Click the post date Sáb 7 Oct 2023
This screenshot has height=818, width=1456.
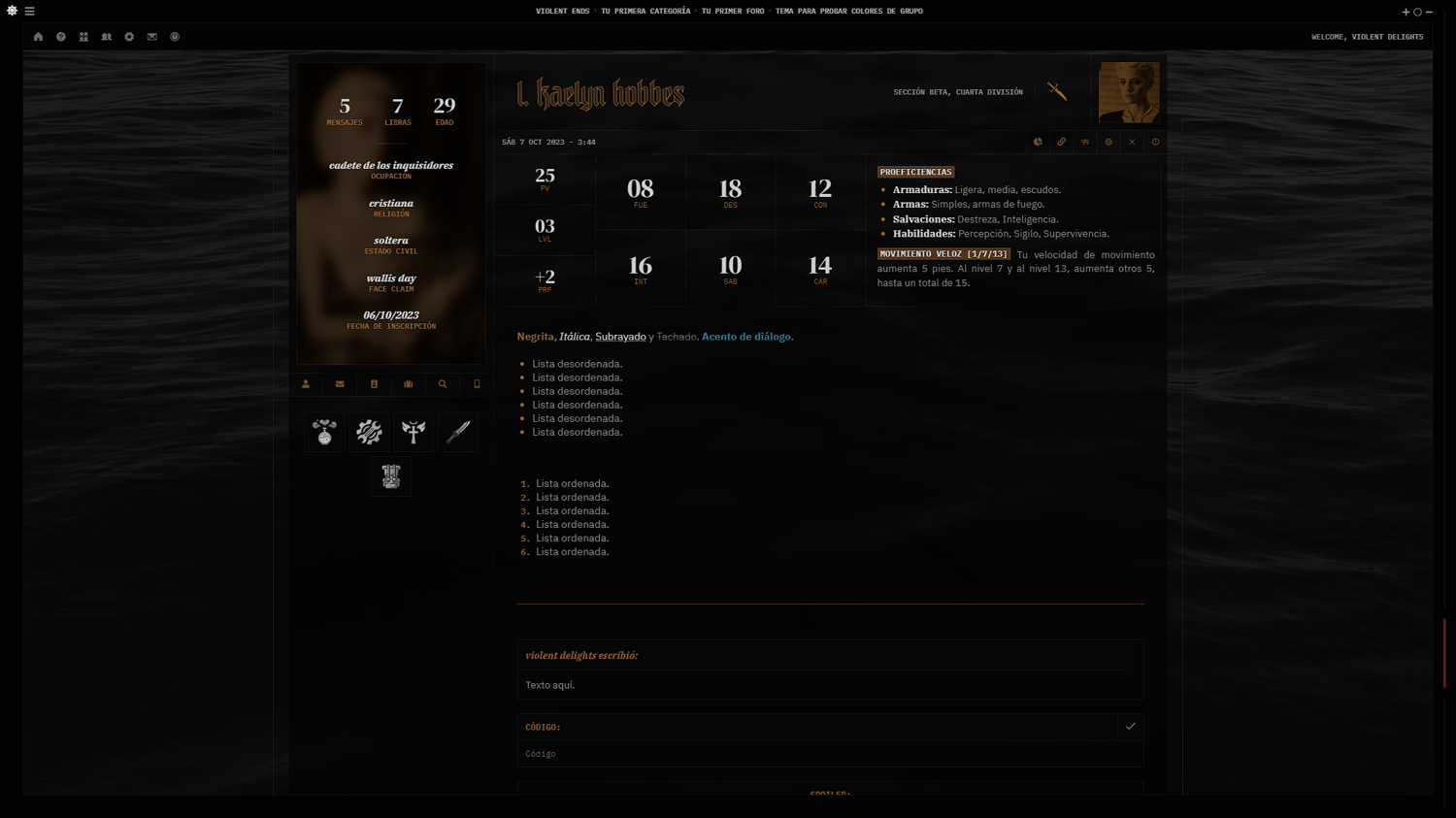pyautogui.click(x=548, y=143)
